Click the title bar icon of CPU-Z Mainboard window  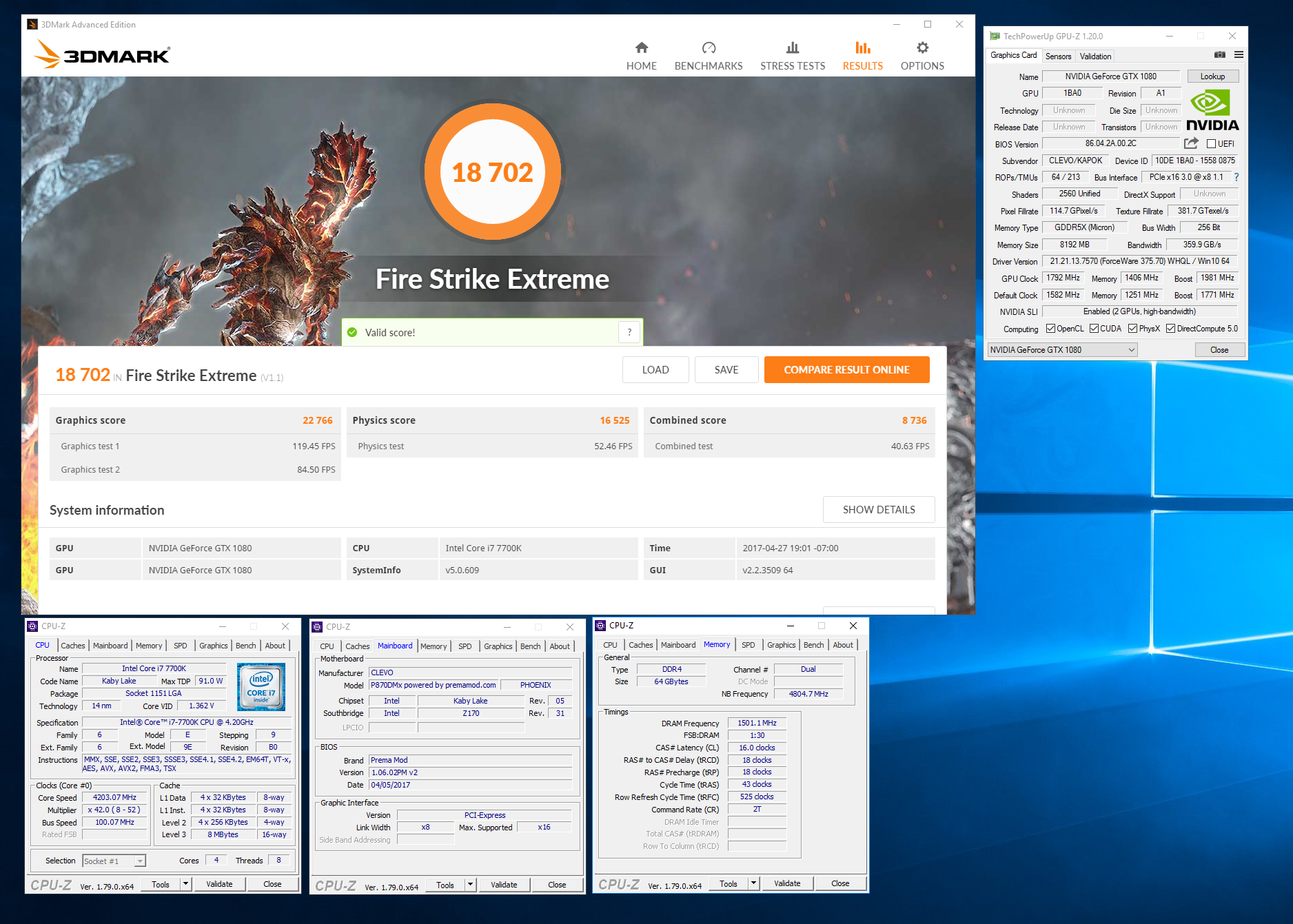(x=317, y=627)
